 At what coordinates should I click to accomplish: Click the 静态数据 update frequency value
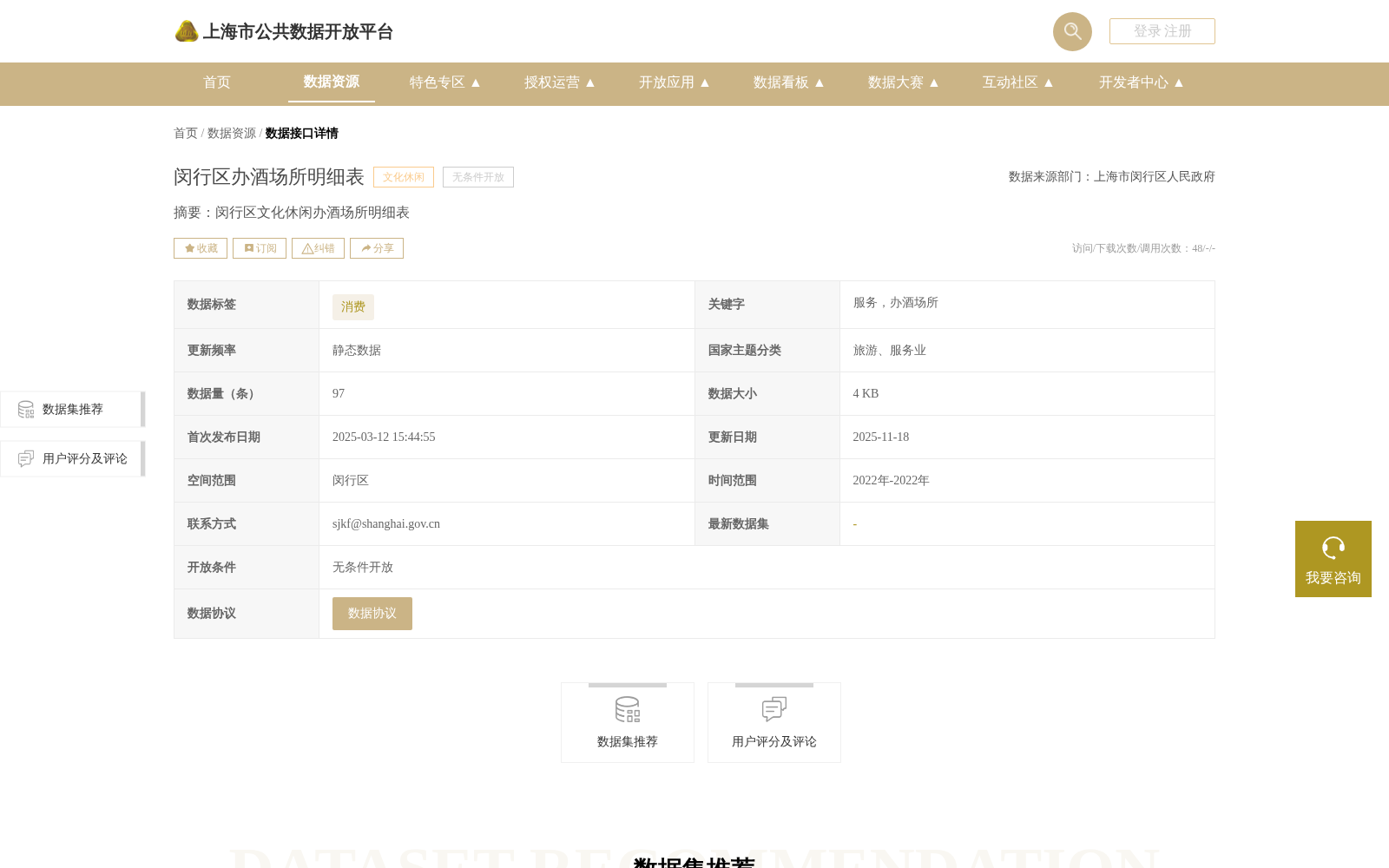357,351
